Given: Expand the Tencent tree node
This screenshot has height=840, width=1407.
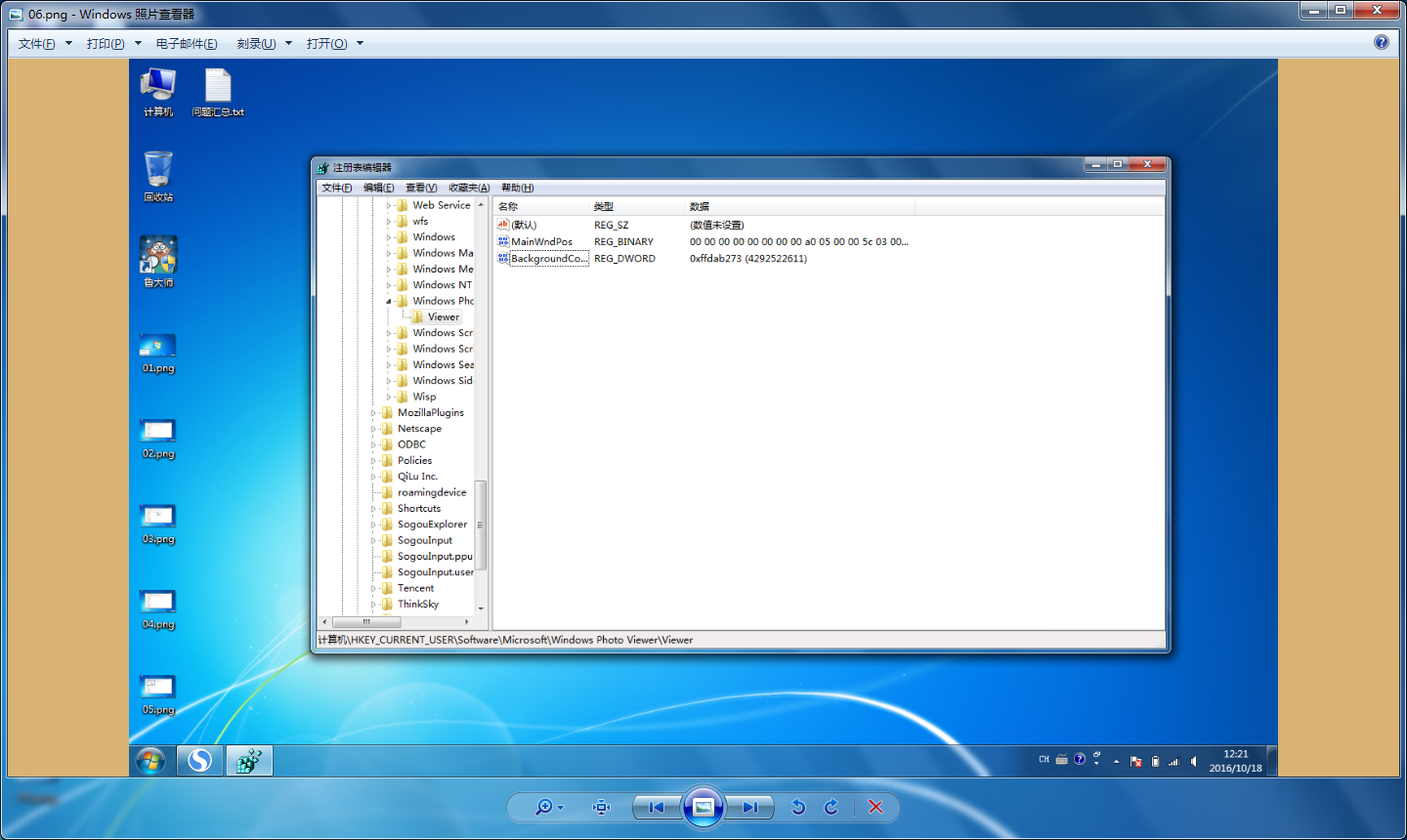Looking at the screenshot, I should (x=373, y=589).
